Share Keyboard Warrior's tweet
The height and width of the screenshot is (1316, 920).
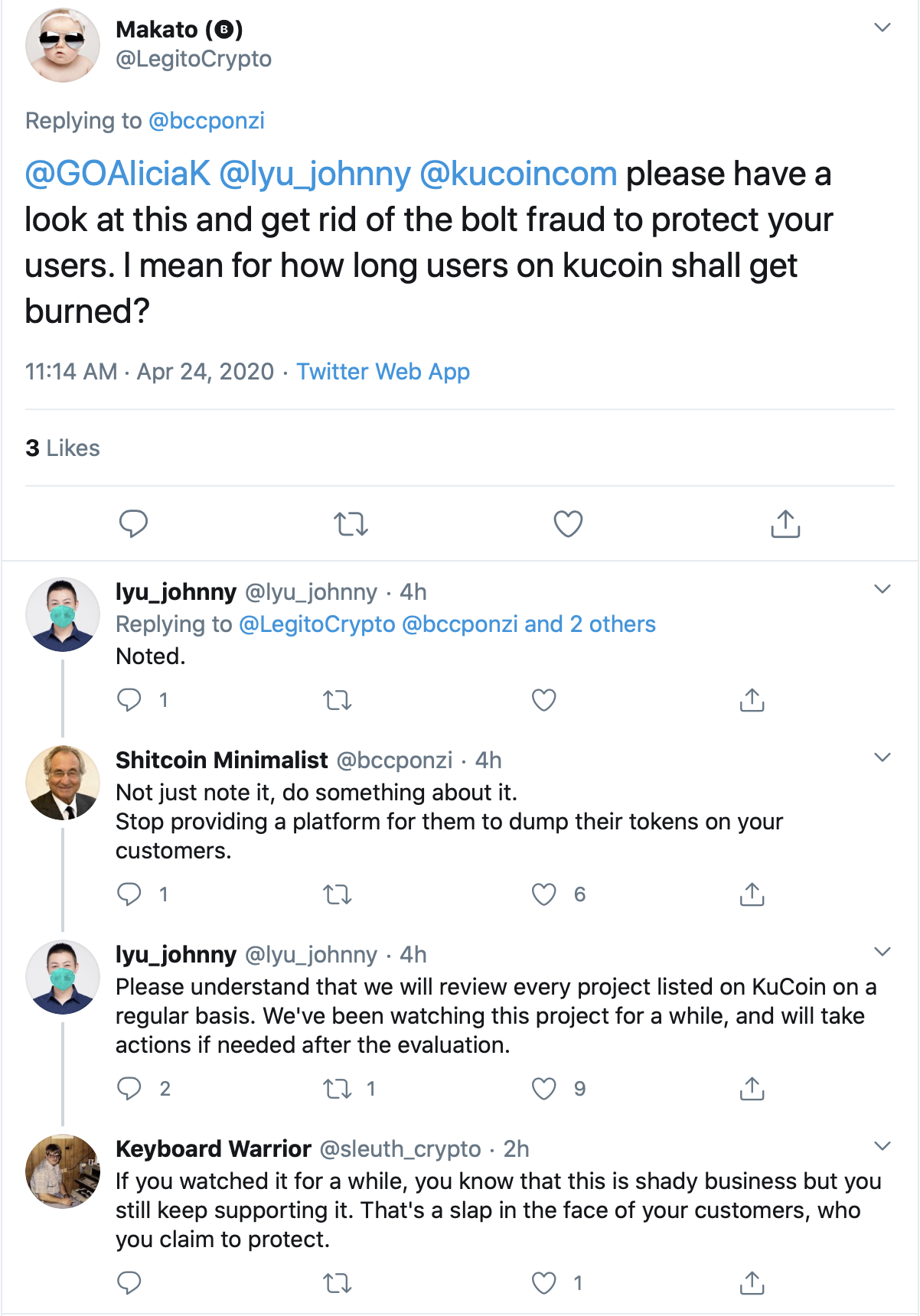[752, 1283]
